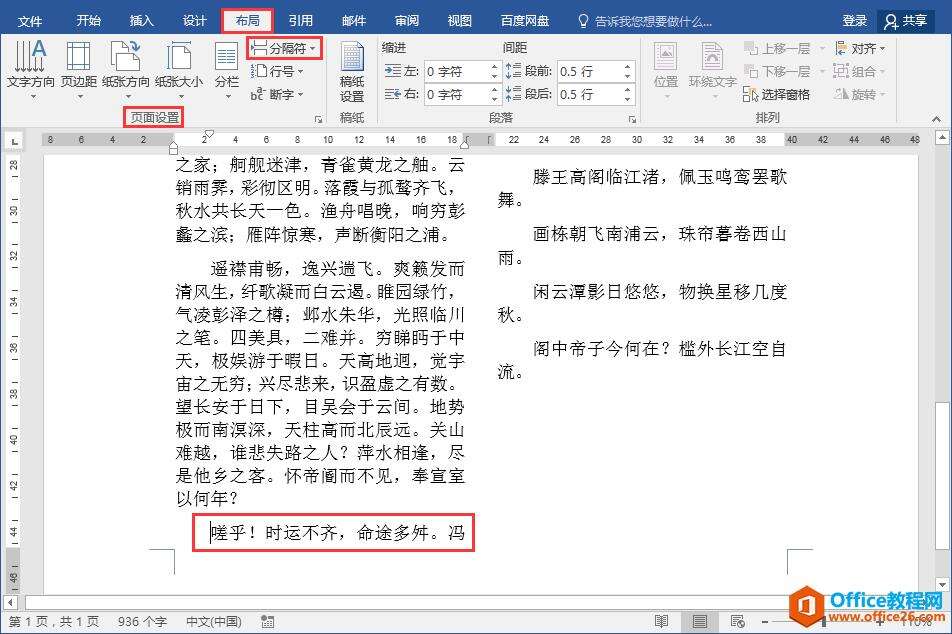Click the 登录 sign-in link

click(x=854, y=21)
